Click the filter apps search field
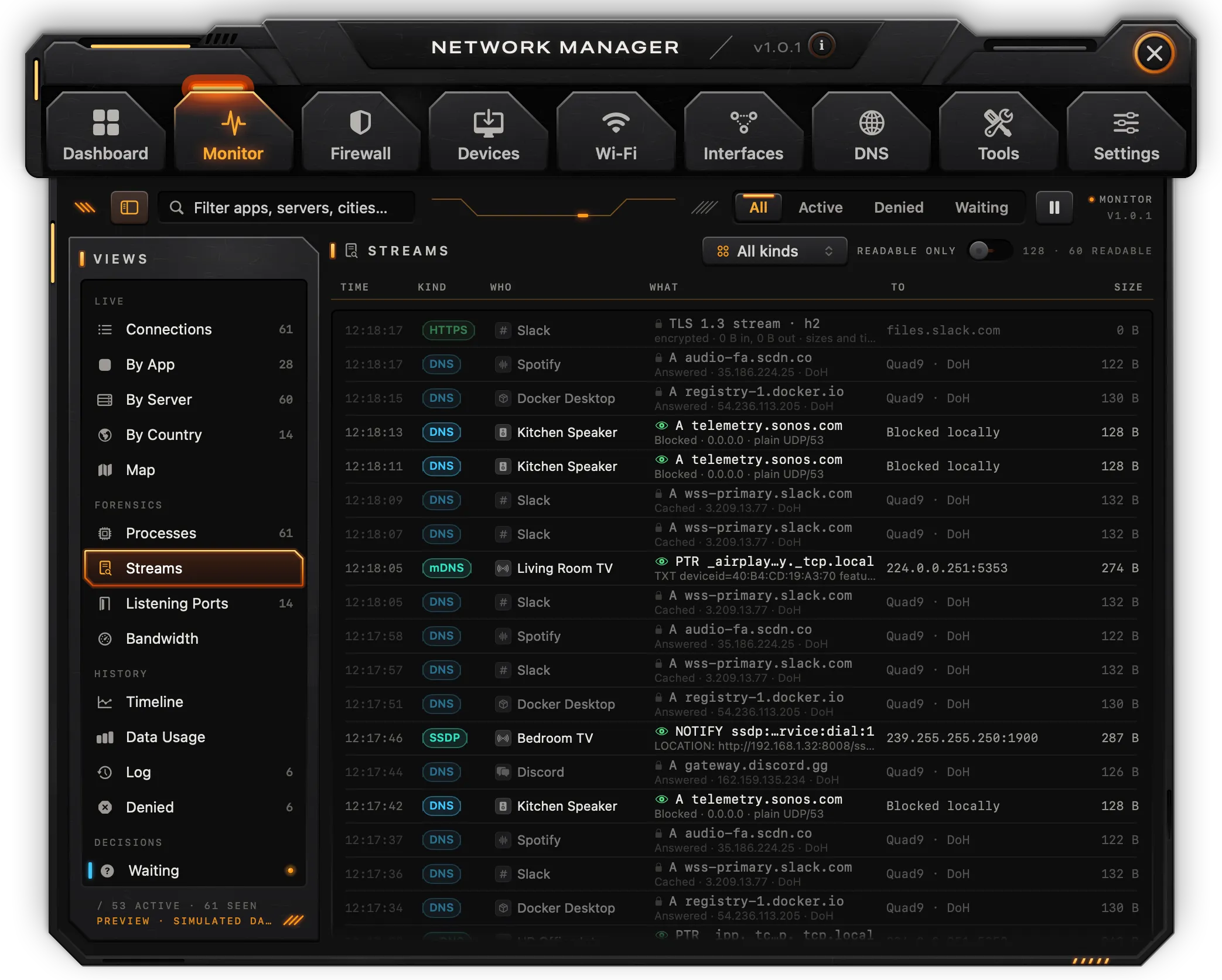 tap(286, 207)
